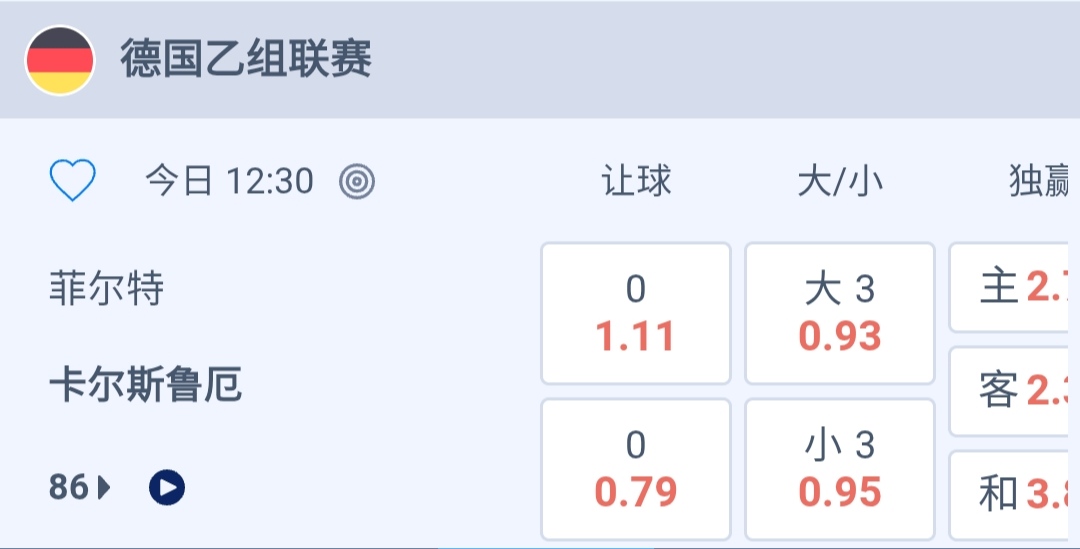Bet on 小 3 at 0.95
Viewport: 1080px width, 549px height.
840,469
